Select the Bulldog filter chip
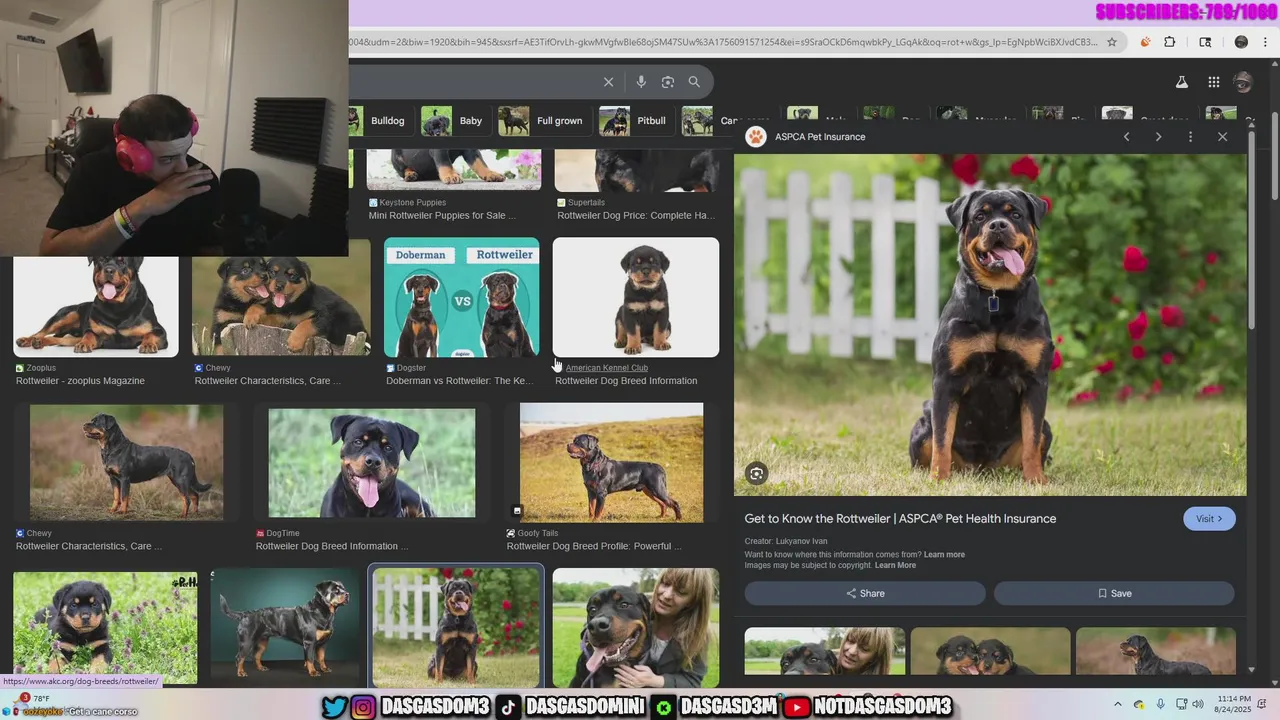Viewport: 1280px width, 720px height. pyautogui.click(x=381, y=121)
